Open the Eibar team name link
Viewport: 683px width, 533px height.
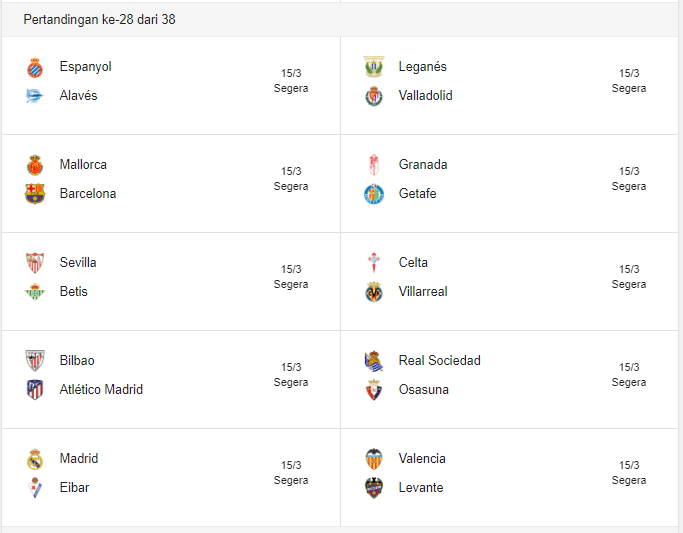(x=75, y=488)
